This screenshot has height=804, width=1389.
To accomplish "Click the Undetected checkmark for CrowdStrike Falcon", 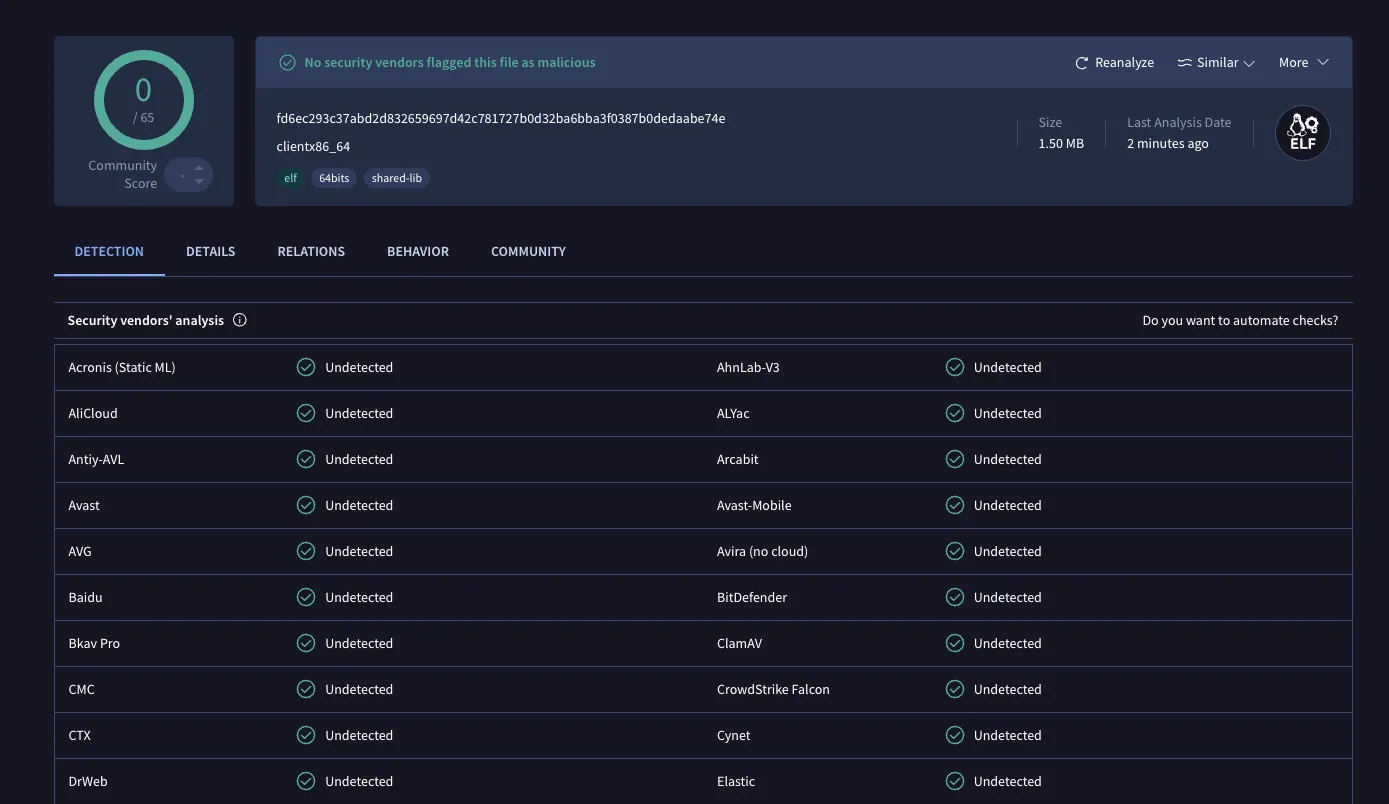I will tap(955, 689).
